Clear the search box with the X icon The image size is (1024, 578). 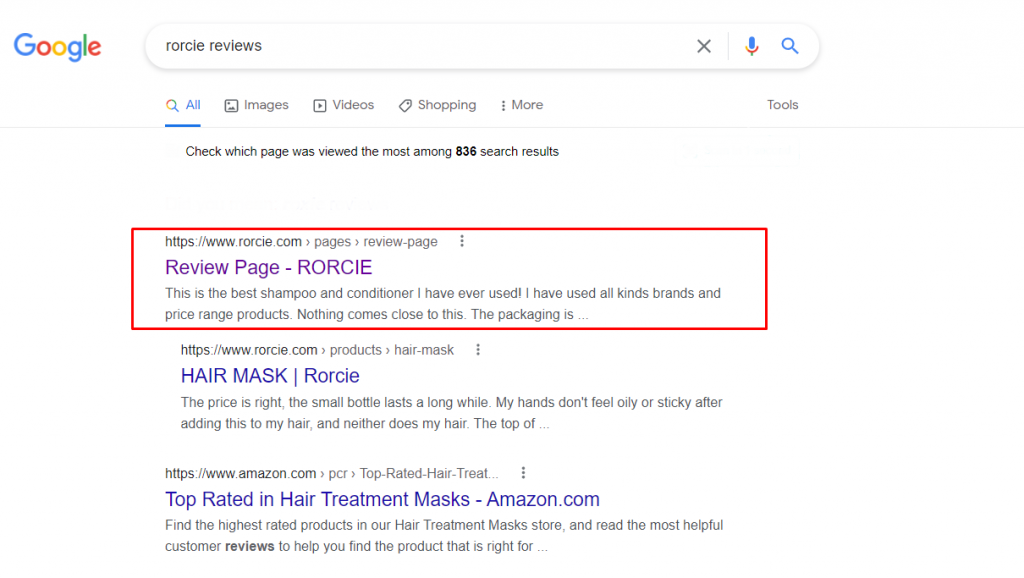[703, 46]
